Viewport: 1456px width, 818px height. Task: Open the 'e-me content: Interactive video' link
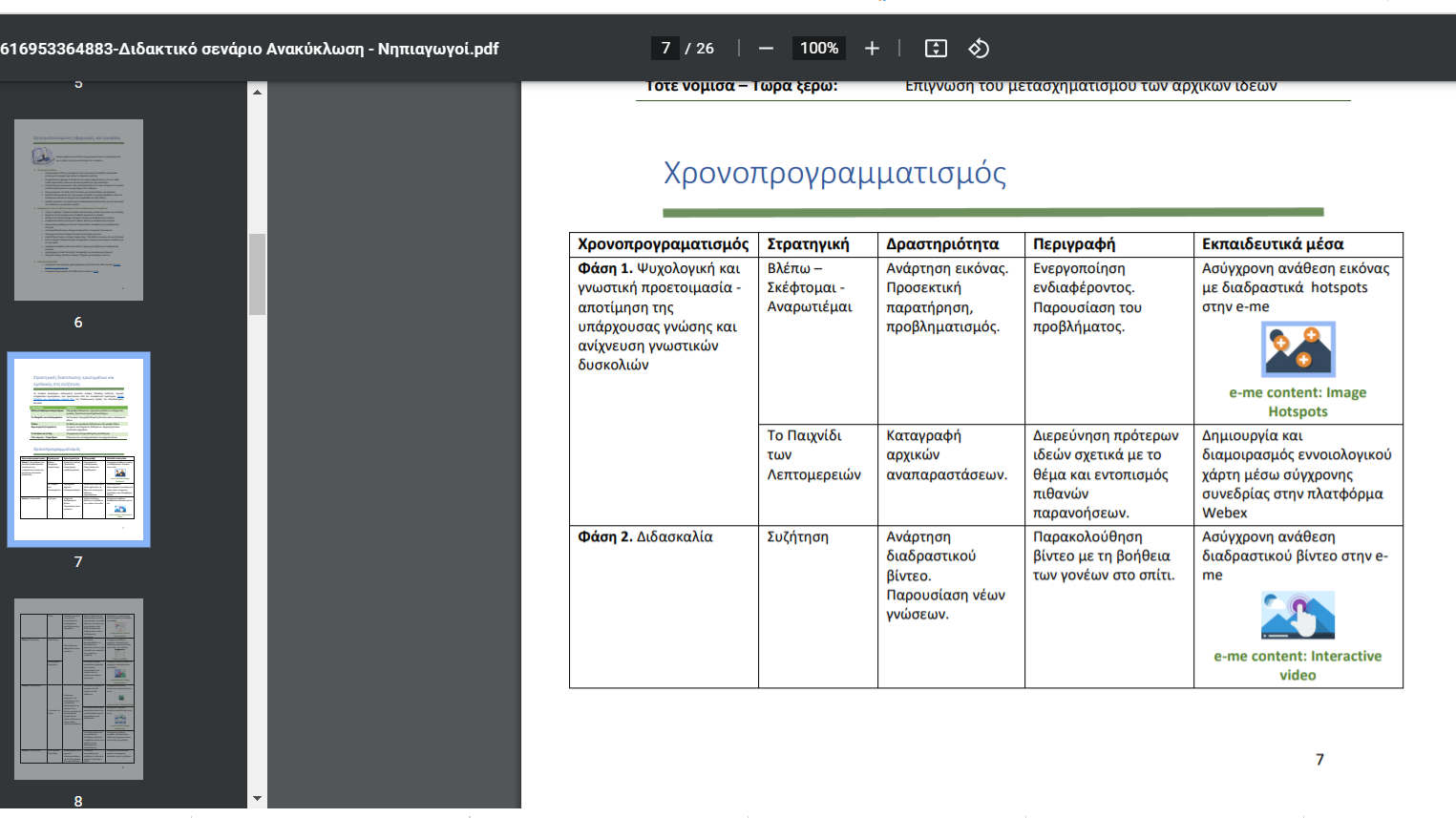click(1298, 665)
